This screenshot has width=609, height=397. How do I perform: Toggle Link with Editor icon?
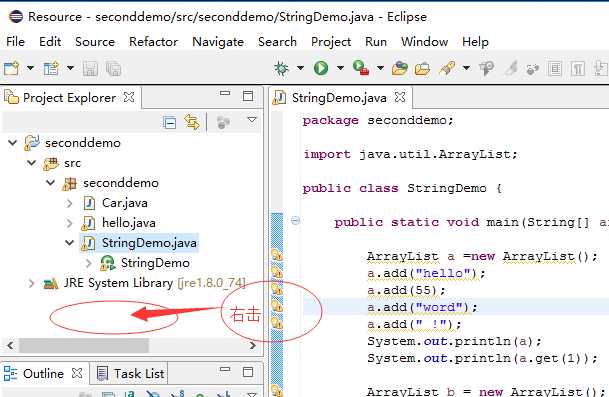pyautogui.click(x=192, y=122)
